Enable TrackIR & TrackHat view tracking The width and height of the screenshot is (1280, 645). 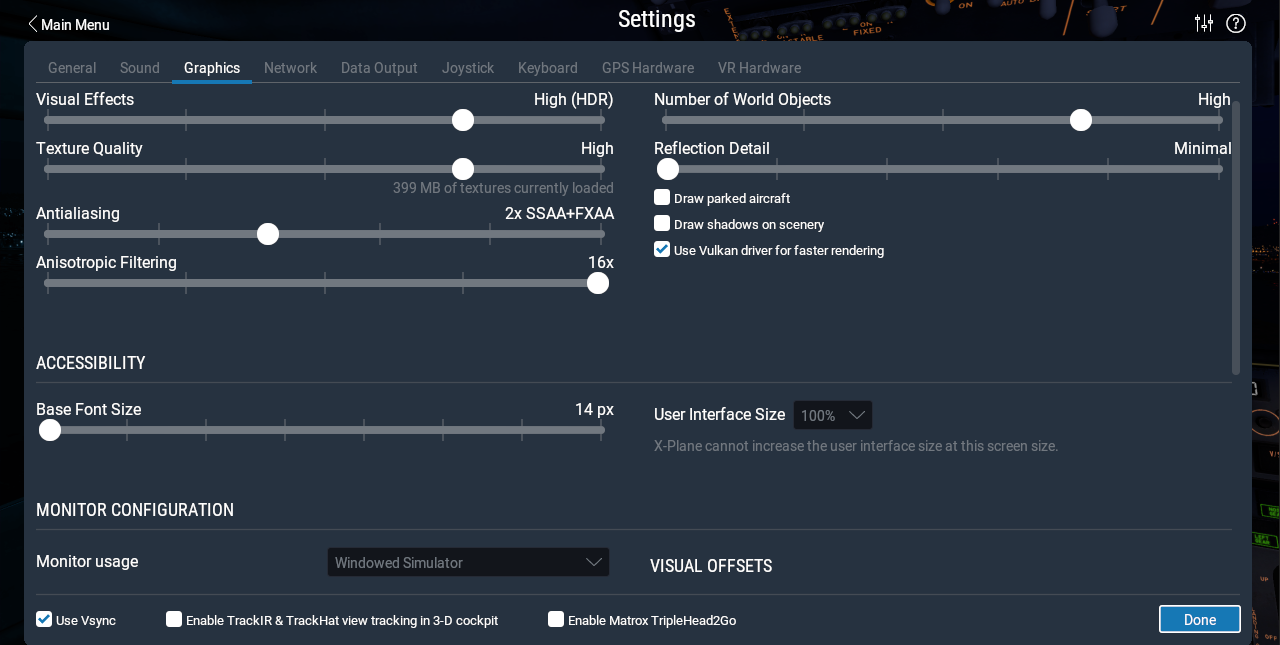pyautogui.click(x=174, y=620)
